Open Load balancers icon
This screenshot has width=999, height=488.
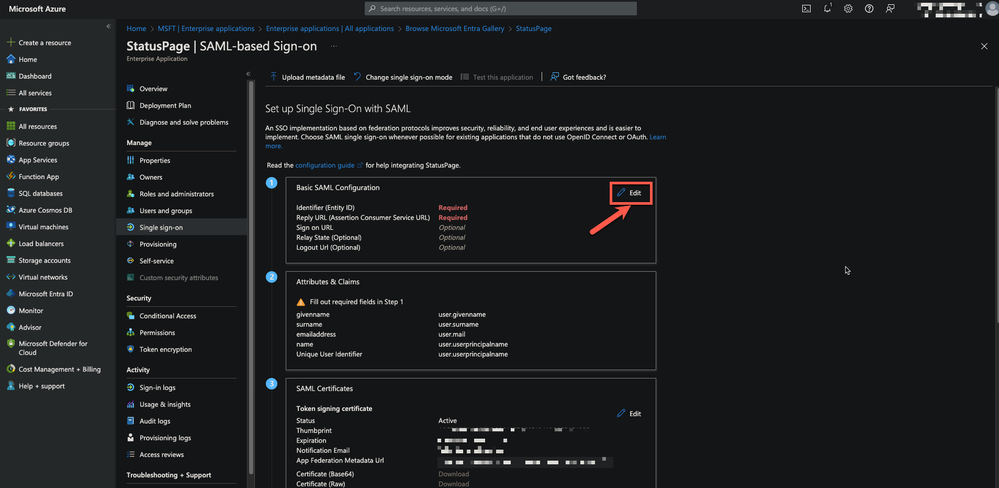[x=10, y=243]
